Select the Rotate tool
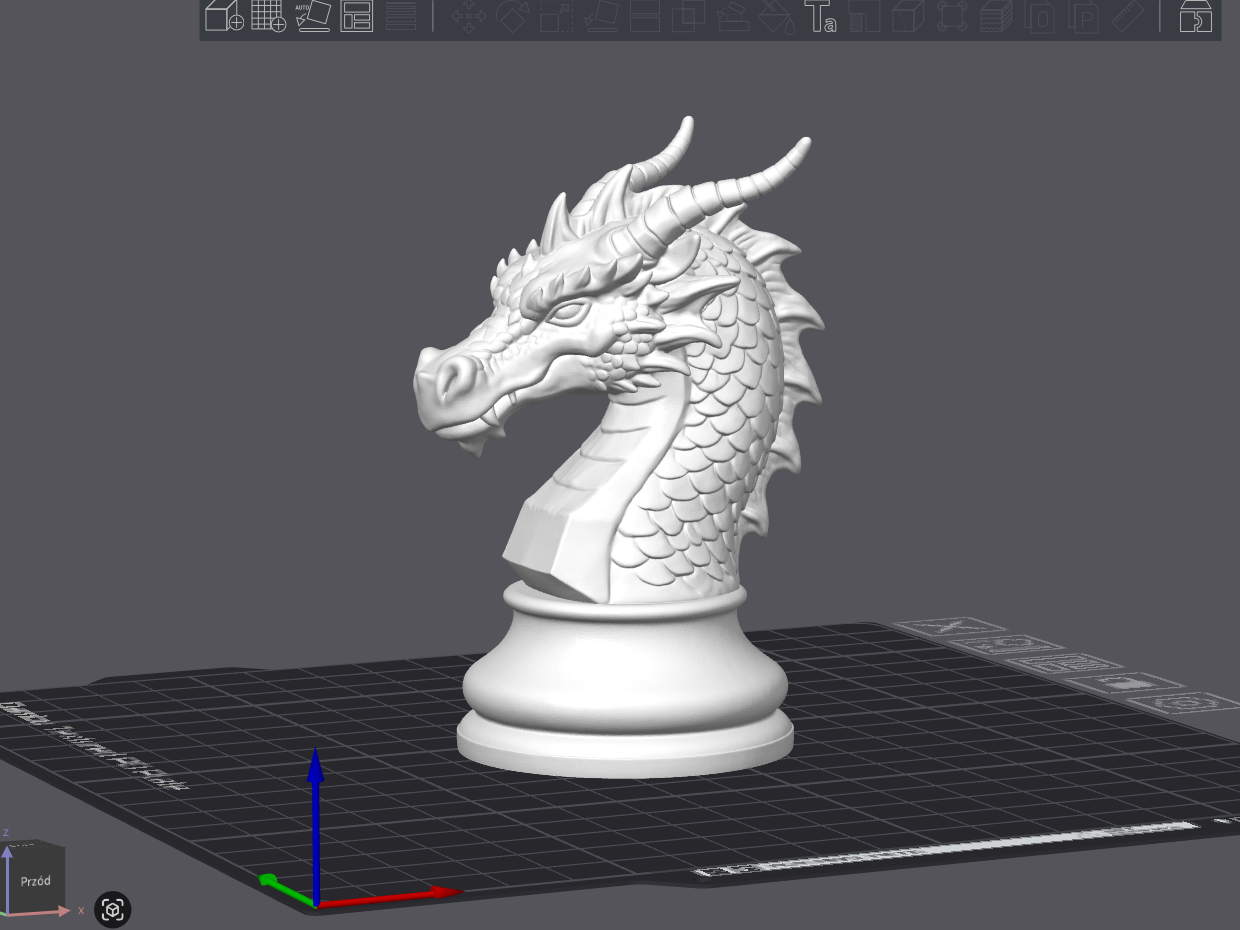This screenshot has height=930, width=1240. point(512,17)
